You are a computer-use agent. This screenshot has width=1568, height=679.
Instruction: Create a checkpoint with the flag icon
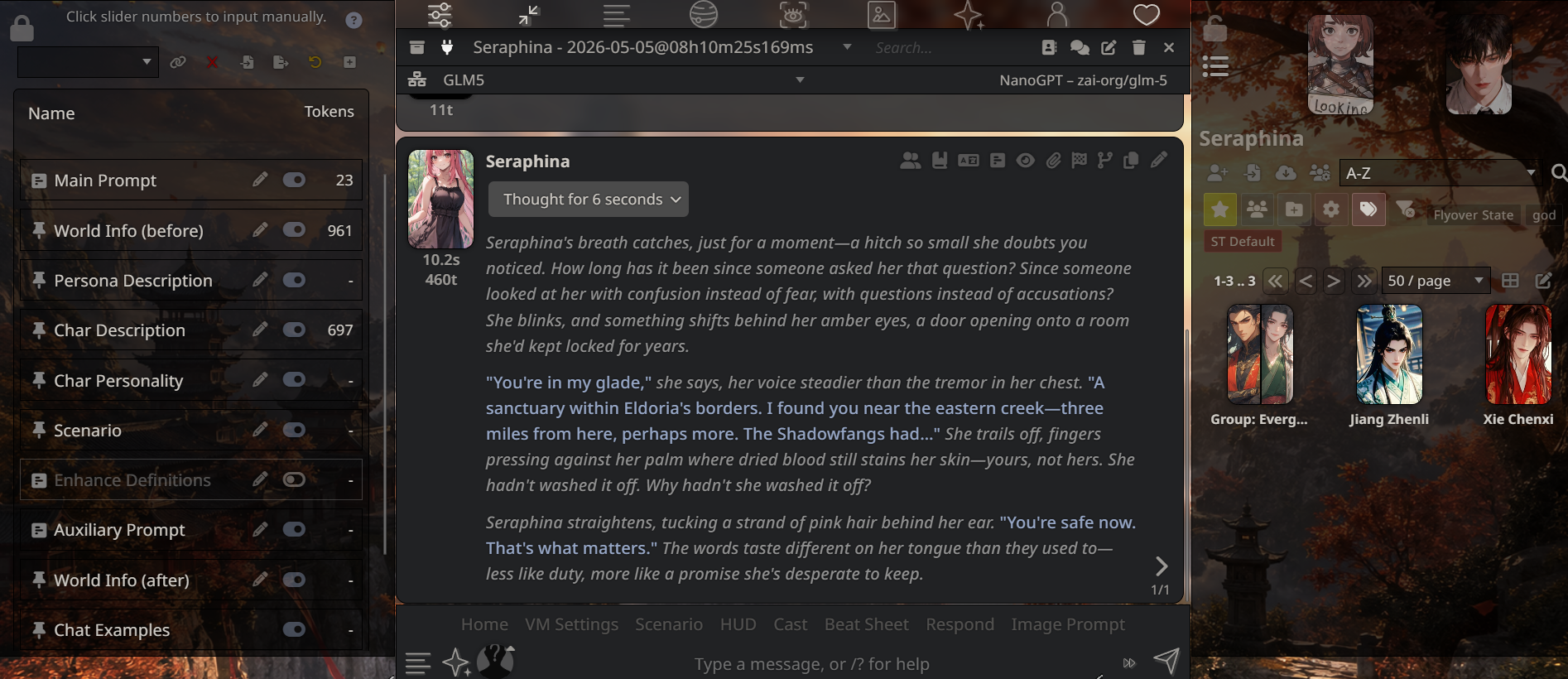[x=1079, y=160]
